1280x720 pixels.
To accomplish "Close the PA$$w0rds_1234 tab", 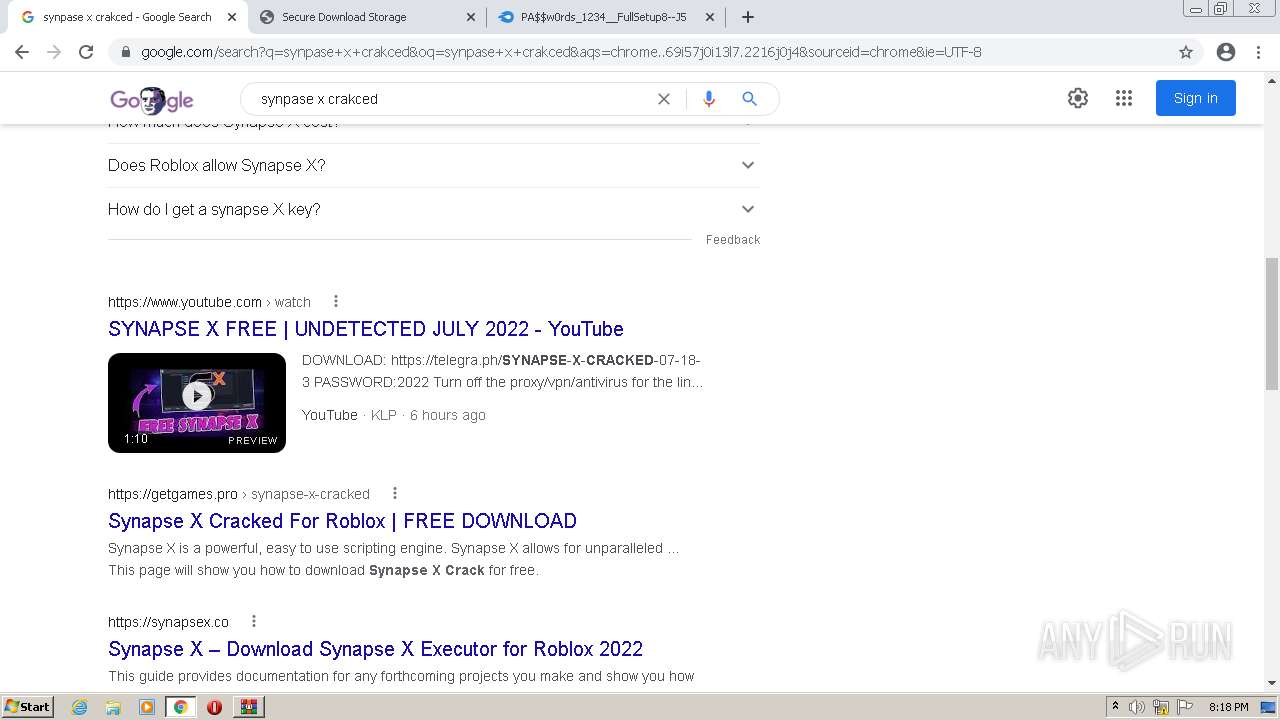I will pyautogui.click(x=710, y=17).
